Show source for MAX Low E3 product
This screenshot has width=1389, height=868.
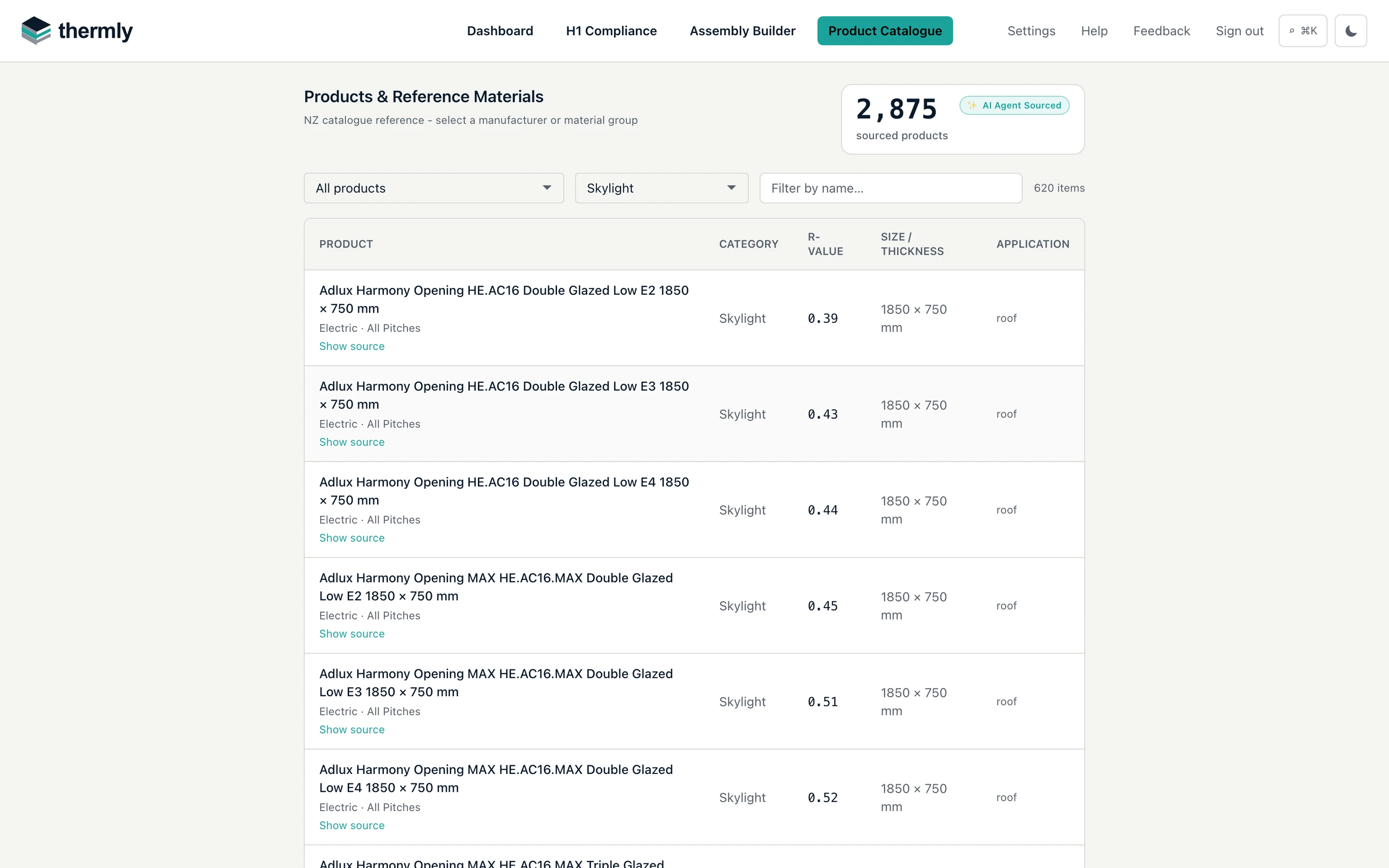[352, 730]
